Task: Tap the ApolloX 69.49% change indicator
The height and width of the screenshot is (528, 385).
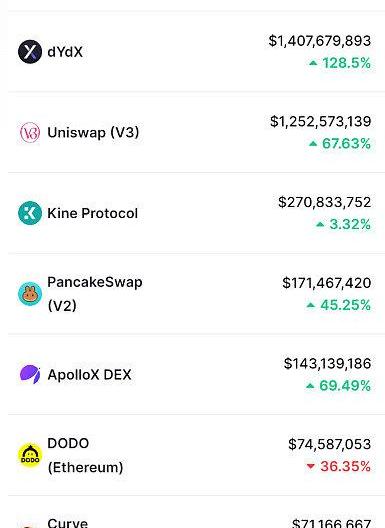Action: pyautogui.click(x=338, y=386)
